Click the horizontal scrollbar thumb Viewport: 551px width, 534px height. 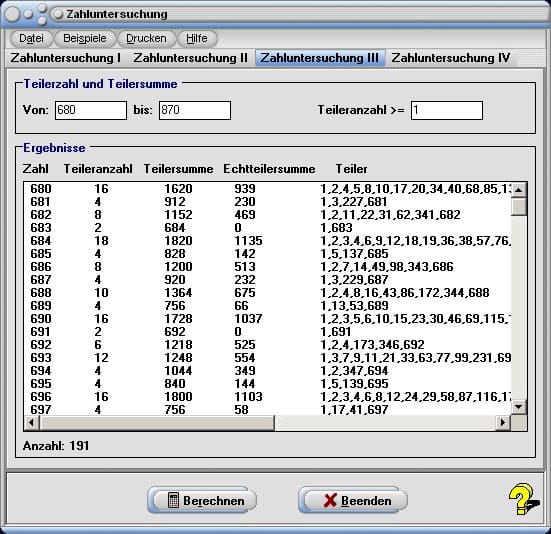click(157, 423)
